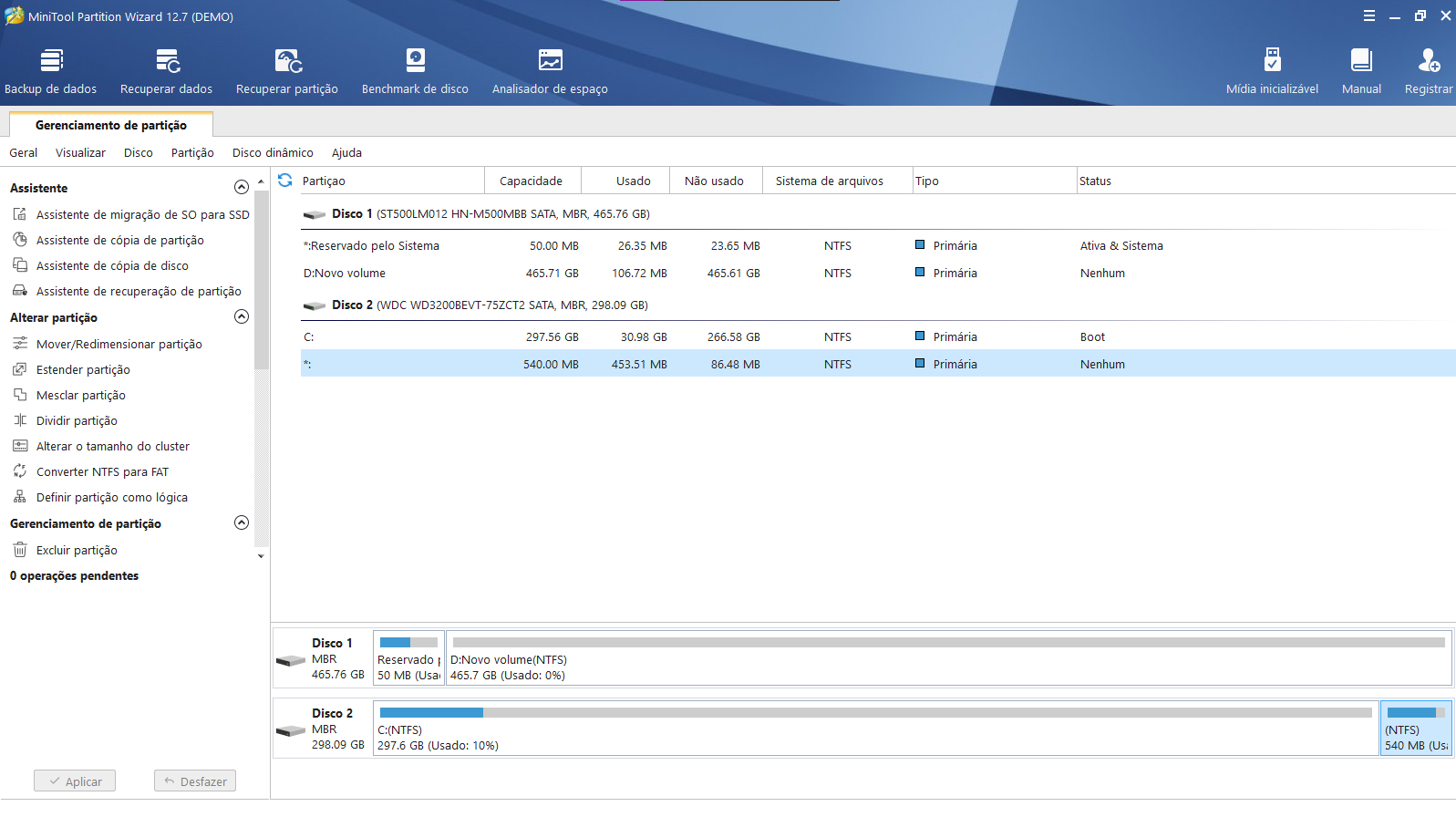Click the Aplicar button
Image resolution: width=1456 pixels, height=817 pixels.
coord(75,781)
